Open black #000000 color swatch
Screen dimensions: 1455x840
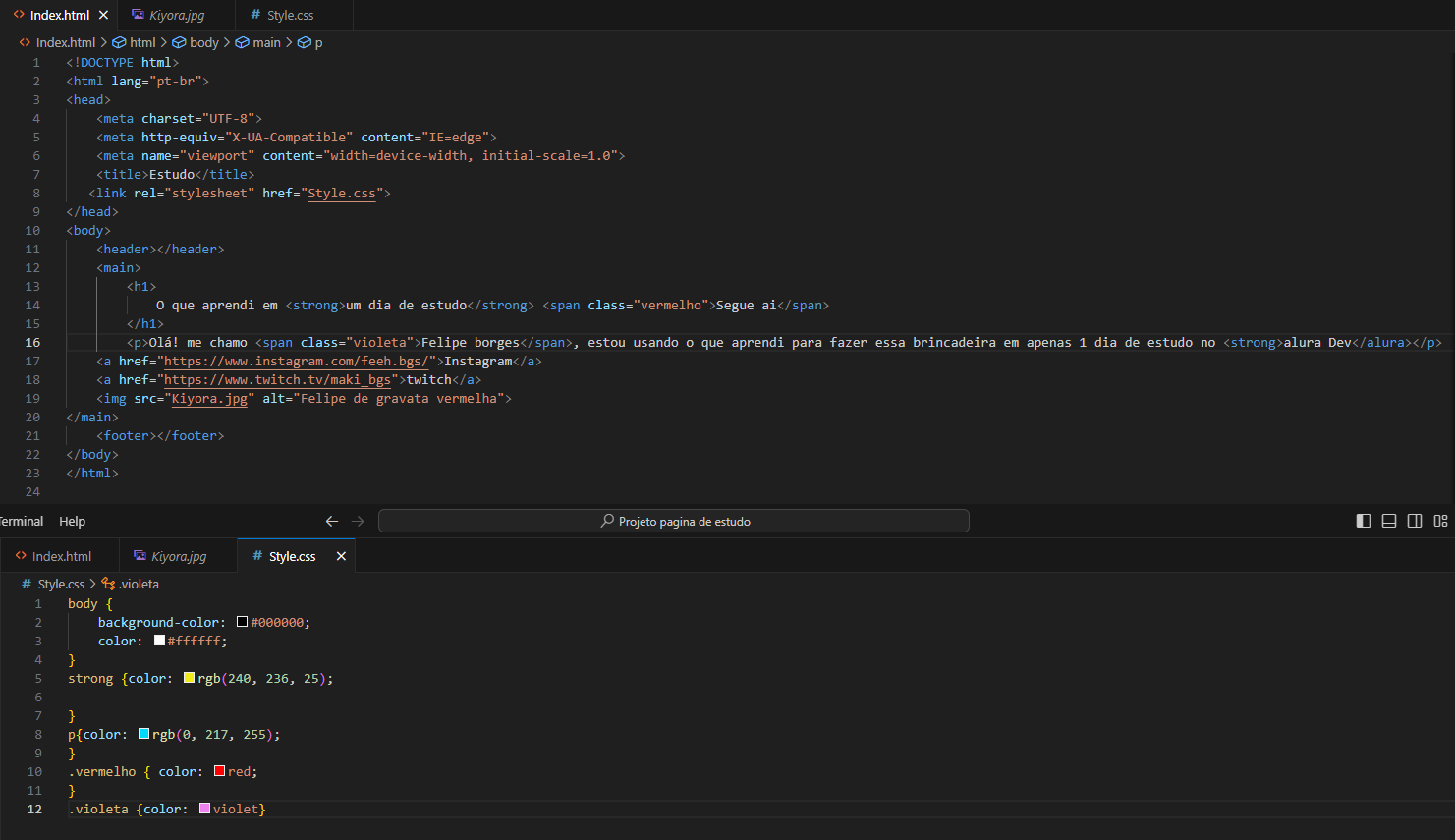click(242, 622)
